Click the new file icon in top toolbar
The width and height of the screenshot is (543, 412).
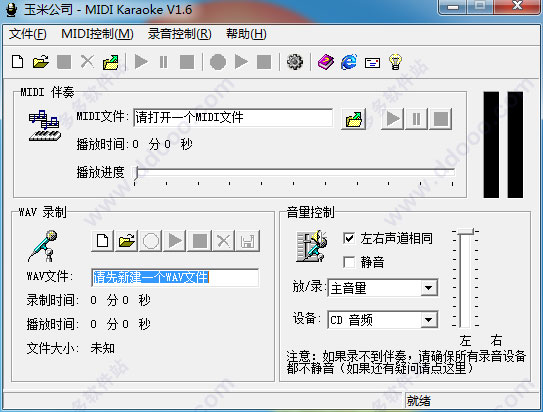pyautogui.click(x=17, y=62)
